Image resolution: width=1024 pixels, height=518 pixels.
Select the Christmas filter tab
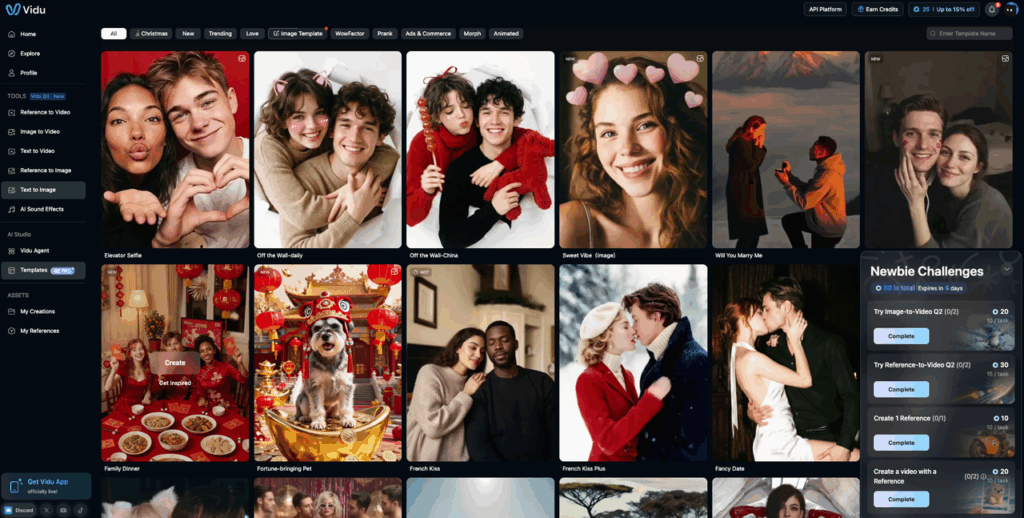point(151,33)
